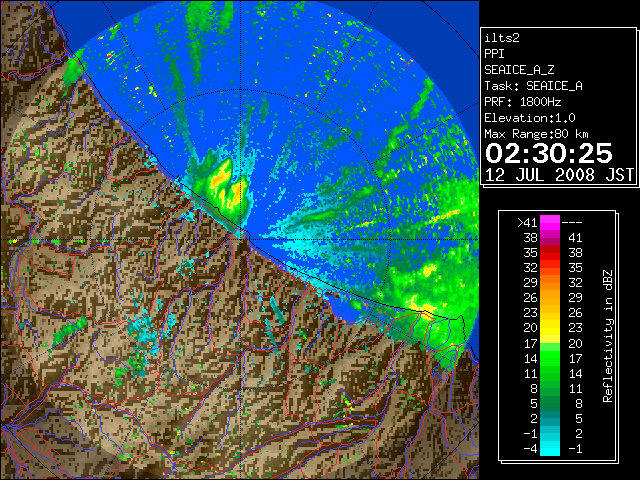Click the 'Task: SEAICE_A' line
Viewport: 640px width, 480px height.
tap(533, 86)
